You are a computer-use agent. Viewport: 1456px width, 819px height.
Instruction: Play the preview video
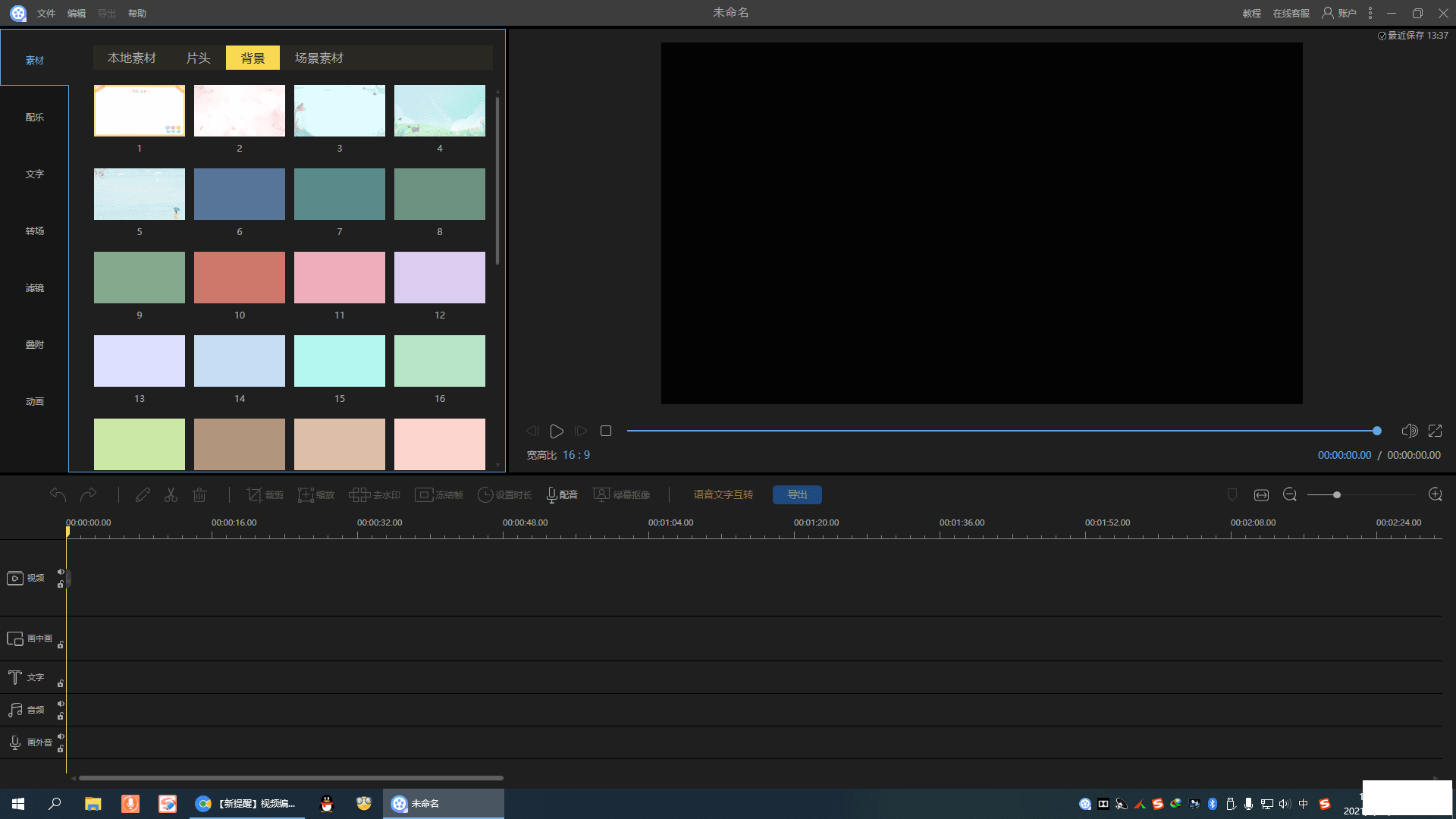point(557,431)
